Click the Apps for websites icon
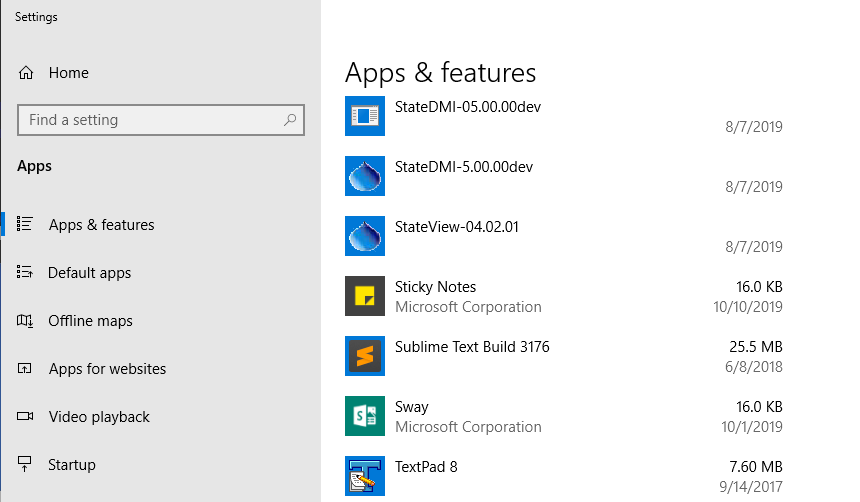Viewport: 860px width, 502px height. click(25, 368)
